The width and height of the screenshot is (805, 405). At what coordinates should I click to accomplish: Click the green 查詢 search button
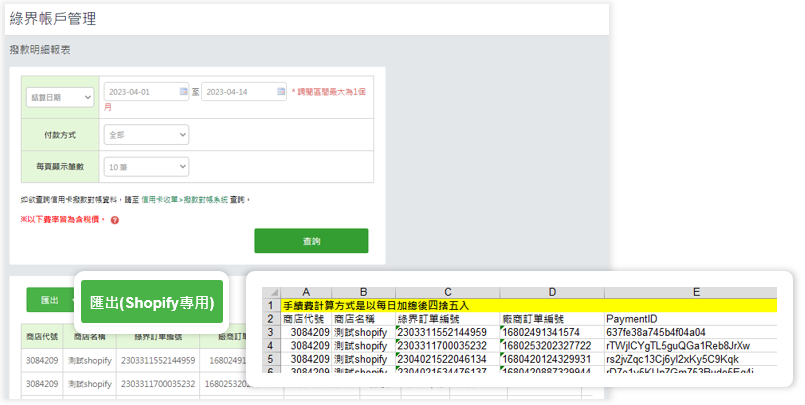[311, 241]
